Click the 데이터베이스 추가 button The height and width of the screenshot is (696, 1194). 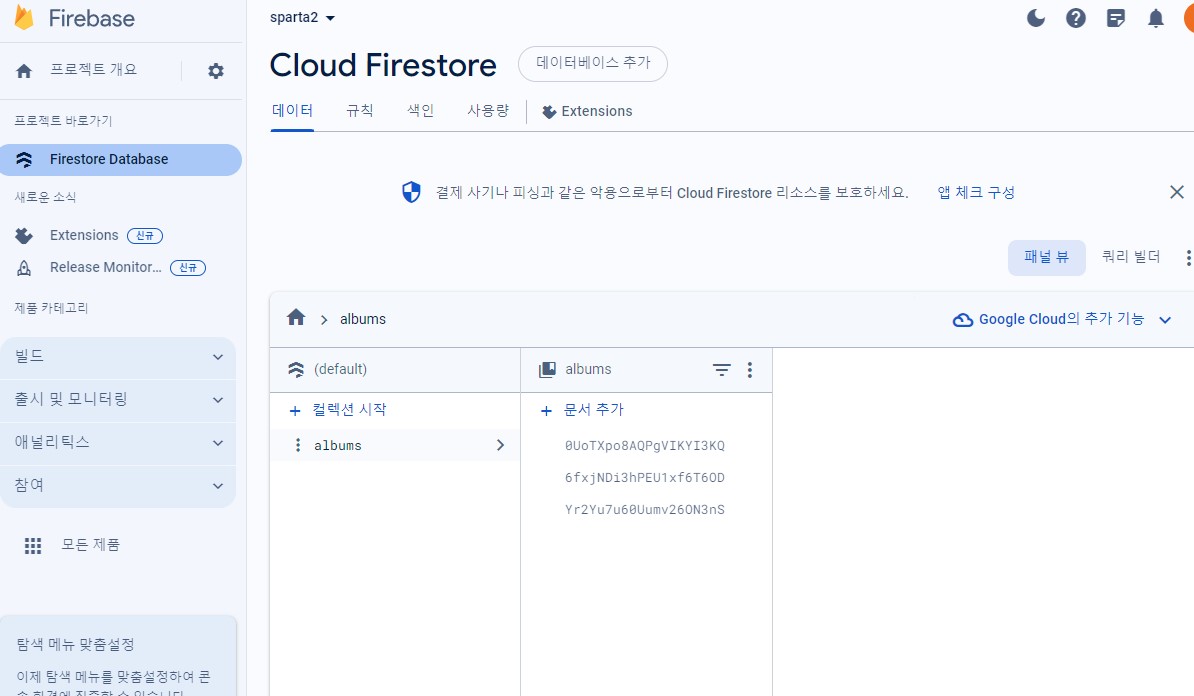pos(593,64)
